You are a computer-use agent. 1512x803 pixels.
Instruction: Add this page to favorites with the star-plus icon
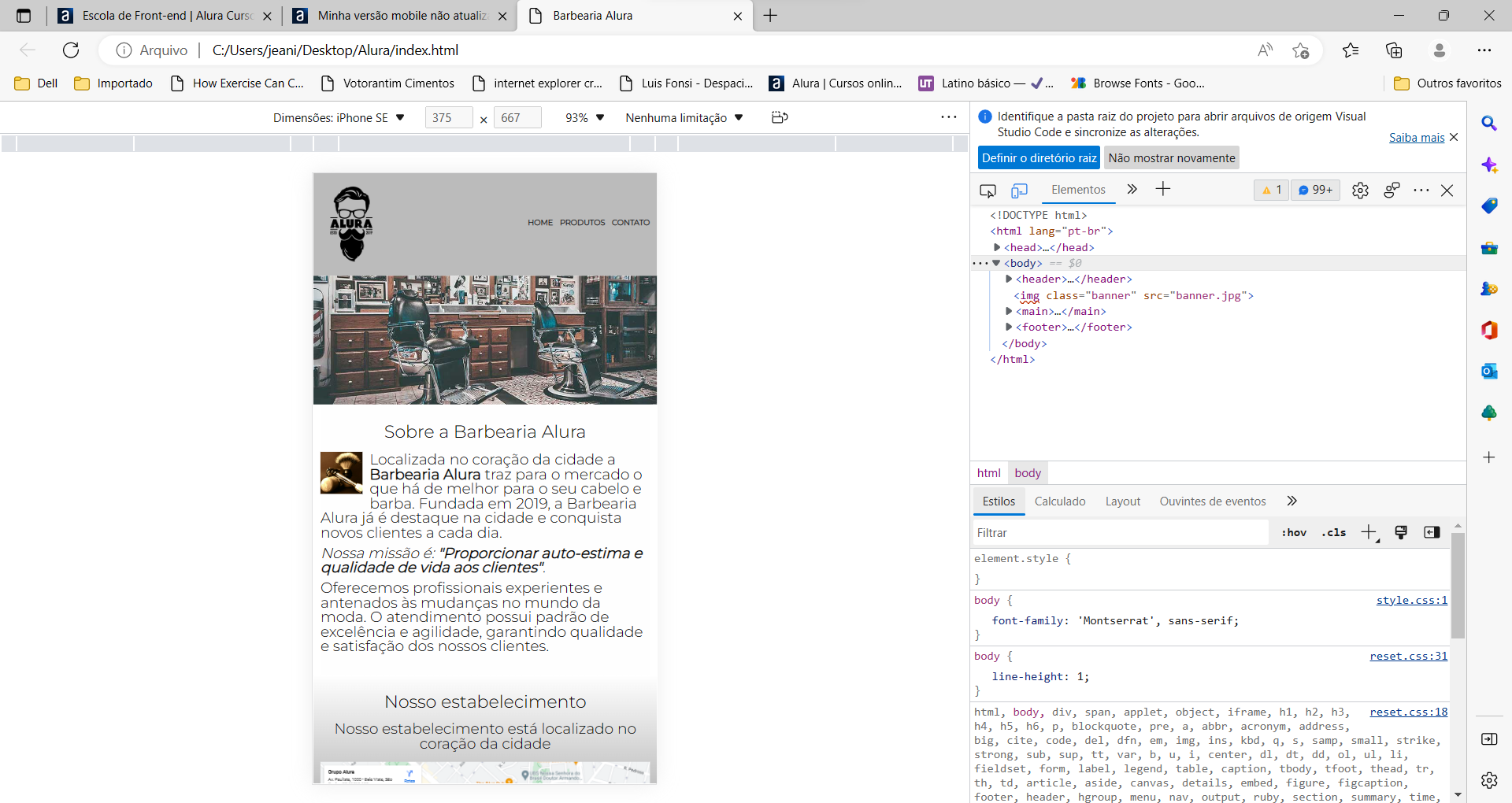(x=1300, y=50)
